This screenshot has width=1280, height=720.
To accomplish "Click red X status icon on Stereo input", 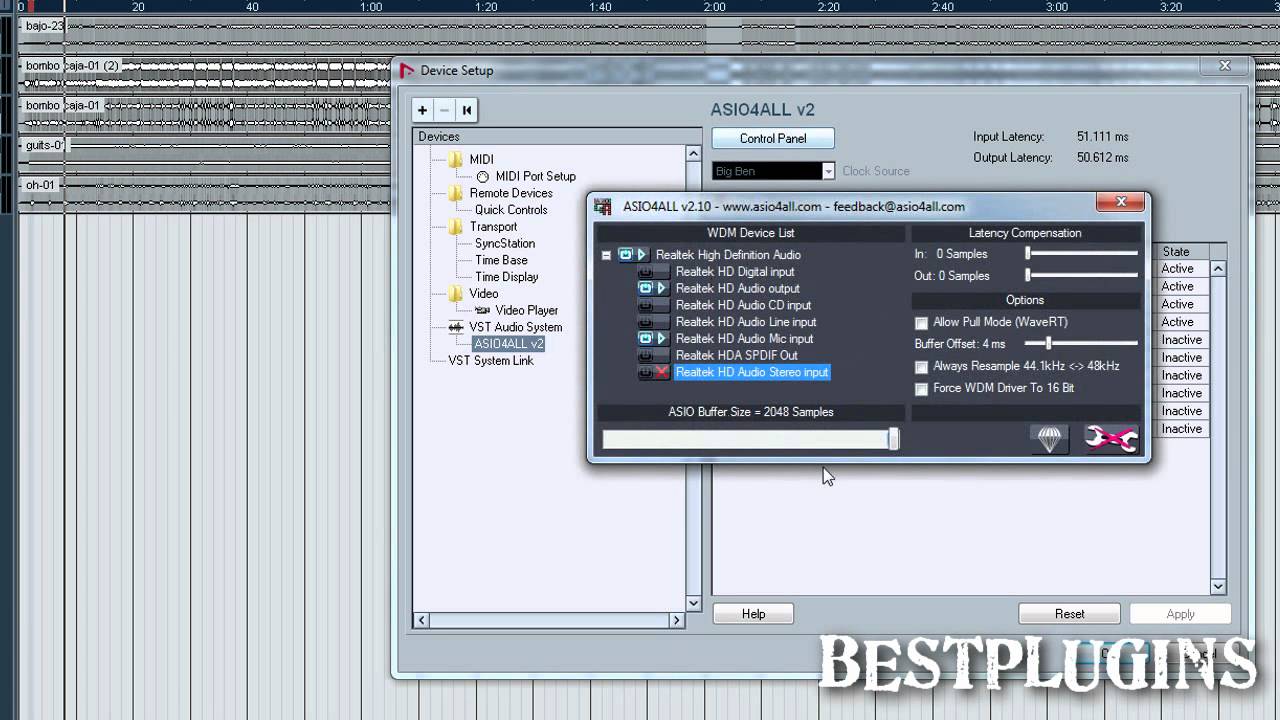I will click(x=662, y=372).
